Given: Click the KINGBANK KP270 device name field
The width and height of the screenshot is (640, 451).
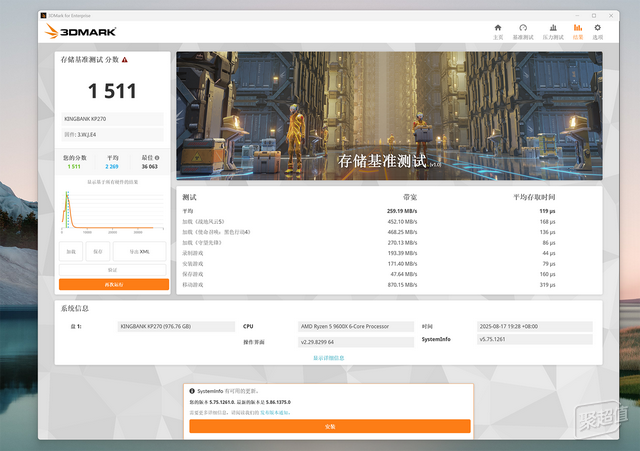Looking at the screenshot, I should [x=113, y=119].
